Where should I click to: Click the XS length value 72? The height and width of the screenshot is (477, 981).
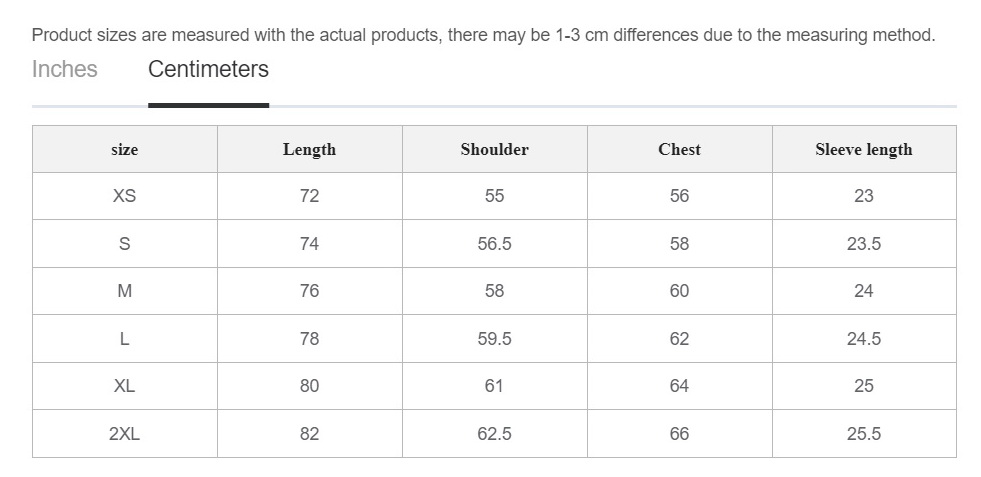[x=310, y=196]
